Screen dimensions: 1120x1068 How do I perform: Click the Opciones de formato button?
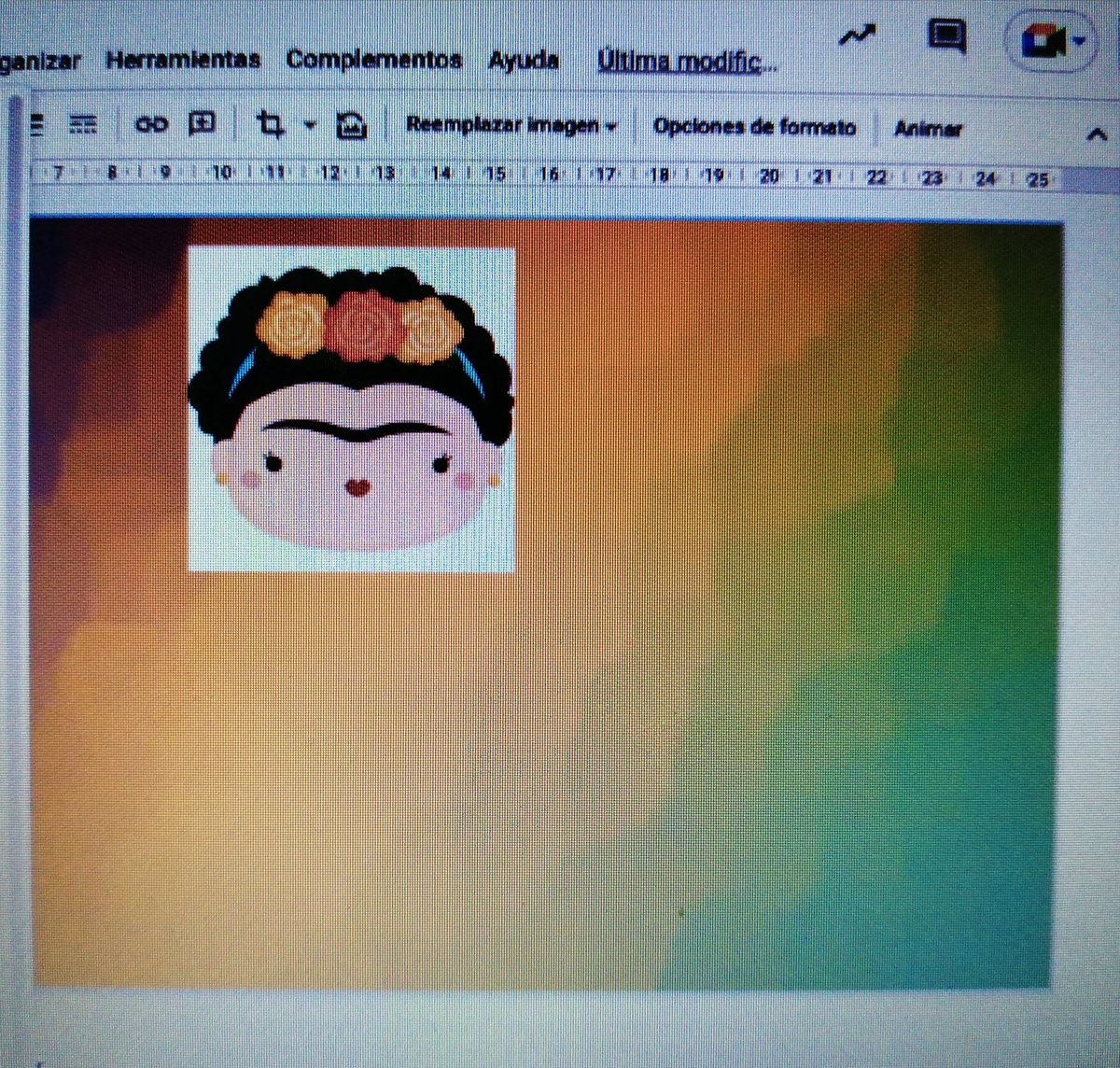point(754,127)
